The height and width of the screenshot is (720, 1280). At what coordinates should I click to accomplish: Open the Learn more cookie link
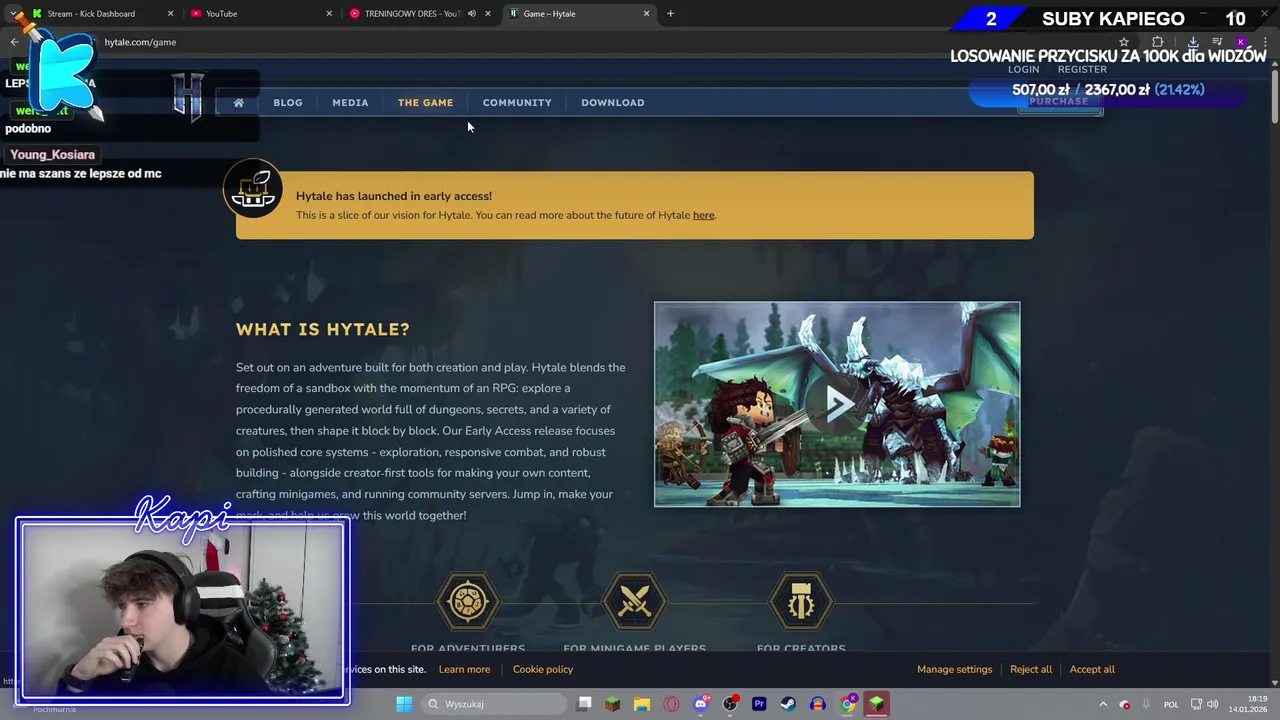coord(464,669)
